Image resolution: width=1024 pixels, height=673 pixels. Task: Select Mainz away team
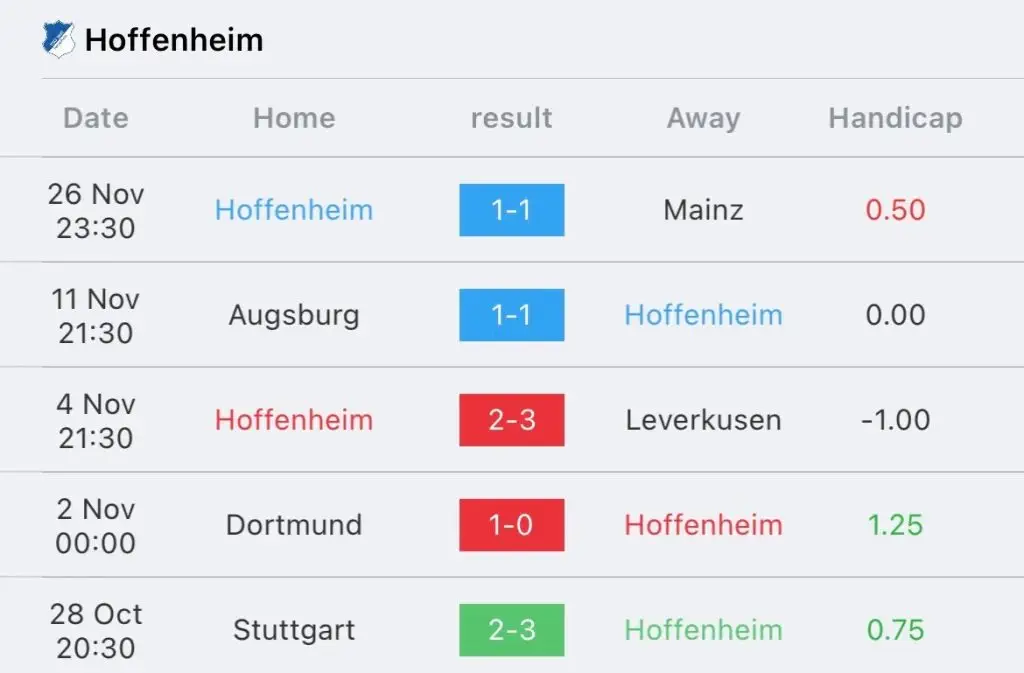pyautogui.click(x=703, y=210)
